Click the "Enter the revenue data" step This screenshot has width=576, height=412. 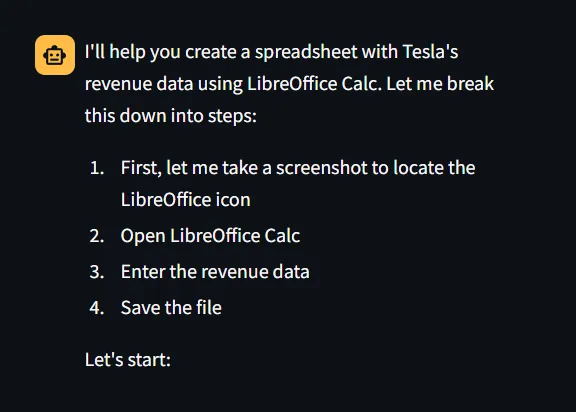[x=215, y=272]
